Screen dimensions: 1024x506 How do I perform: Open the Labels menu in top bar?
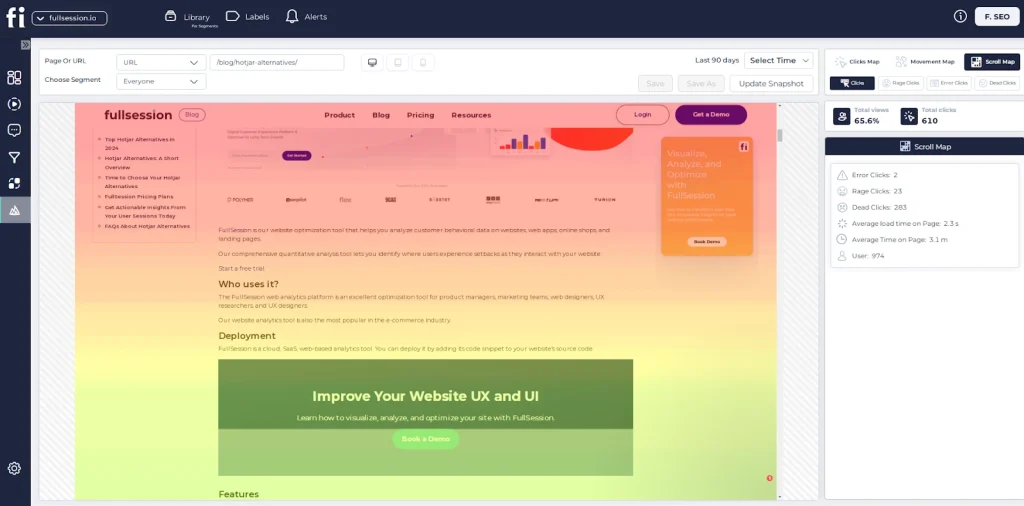click(x=248, y=17)
